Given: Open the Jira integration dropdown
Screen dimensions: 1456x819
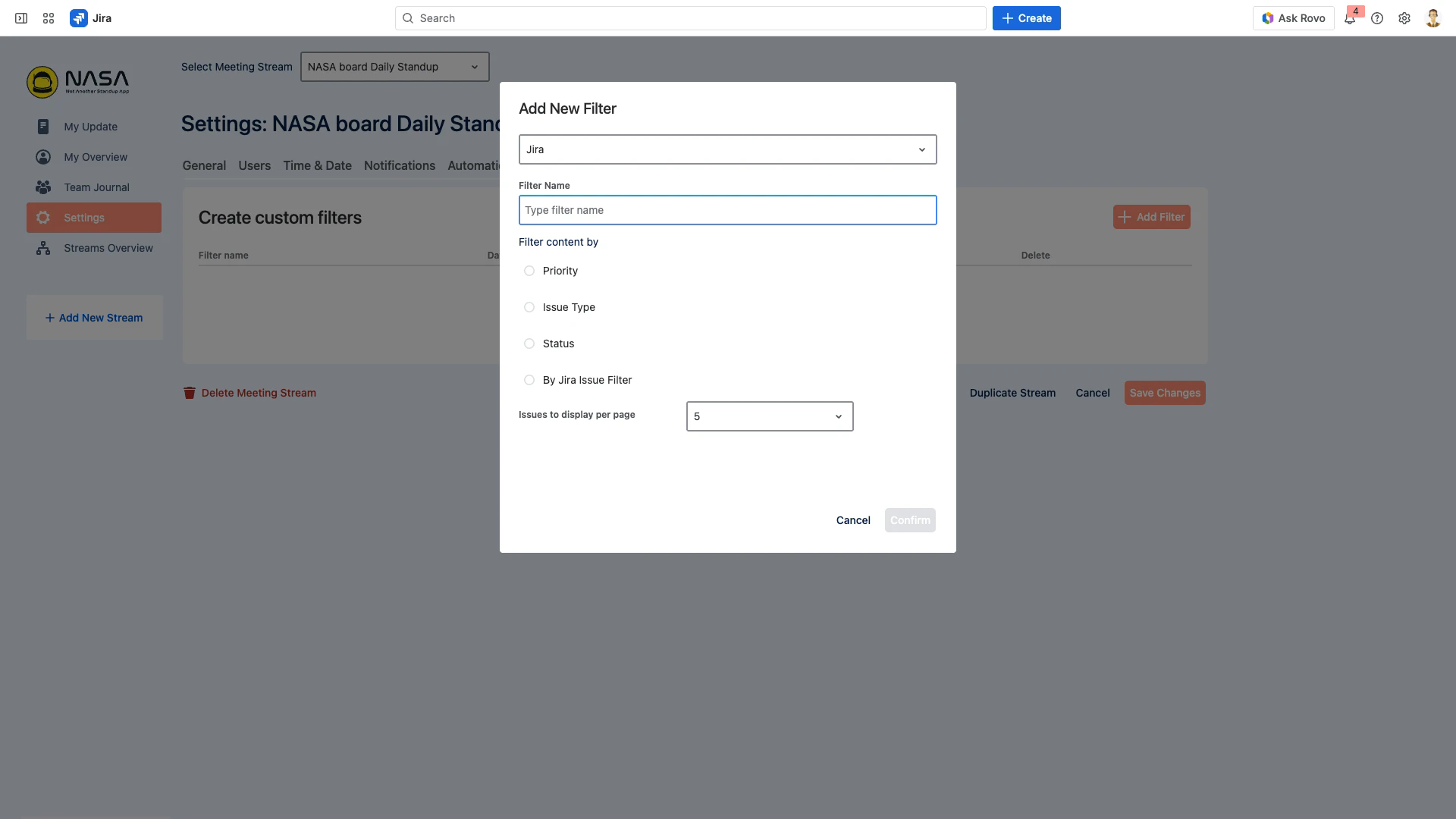Looking at the screenshot, I should click(x=726, y=149).
